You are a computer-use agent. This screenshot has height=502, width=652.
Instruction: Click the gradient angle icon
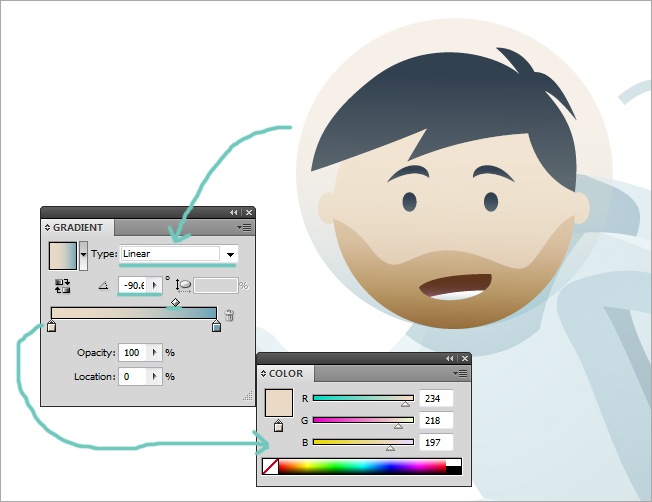pos(104,286)
